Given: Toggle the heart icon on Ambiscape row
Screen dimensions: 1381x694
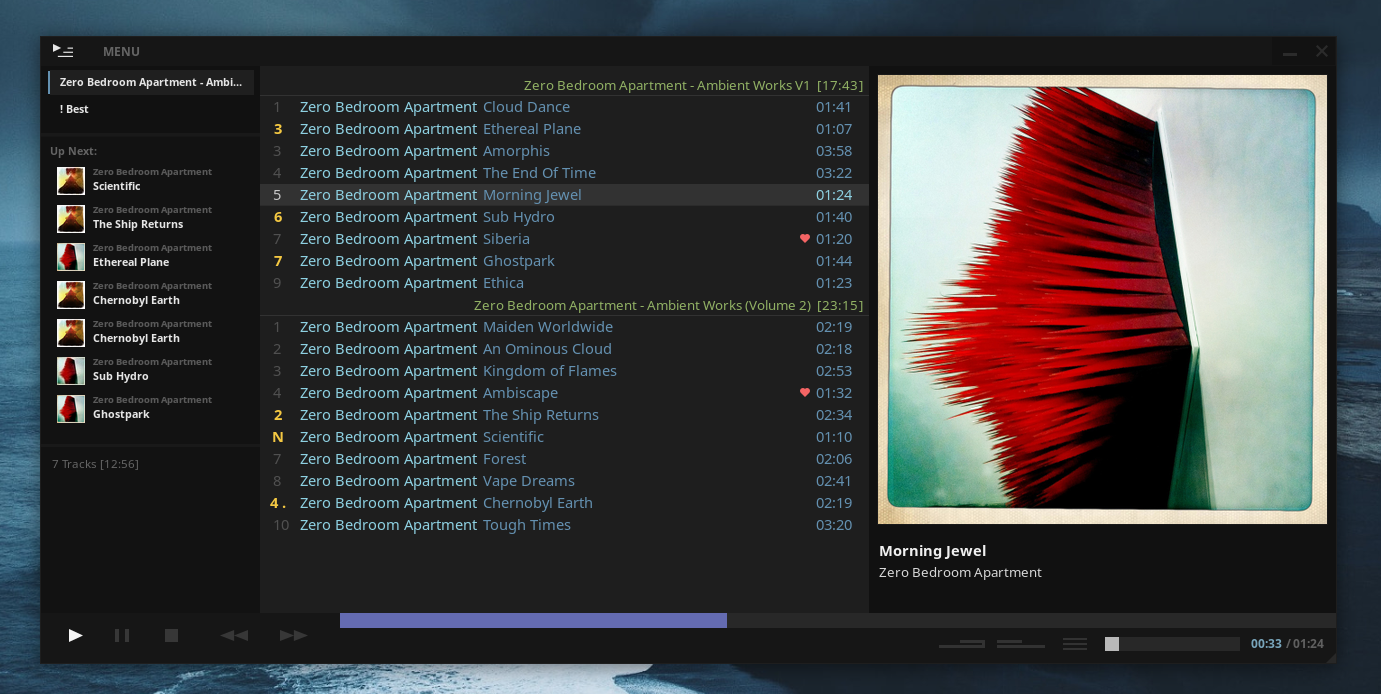Looking at the screenshot, I should (805, 393).
